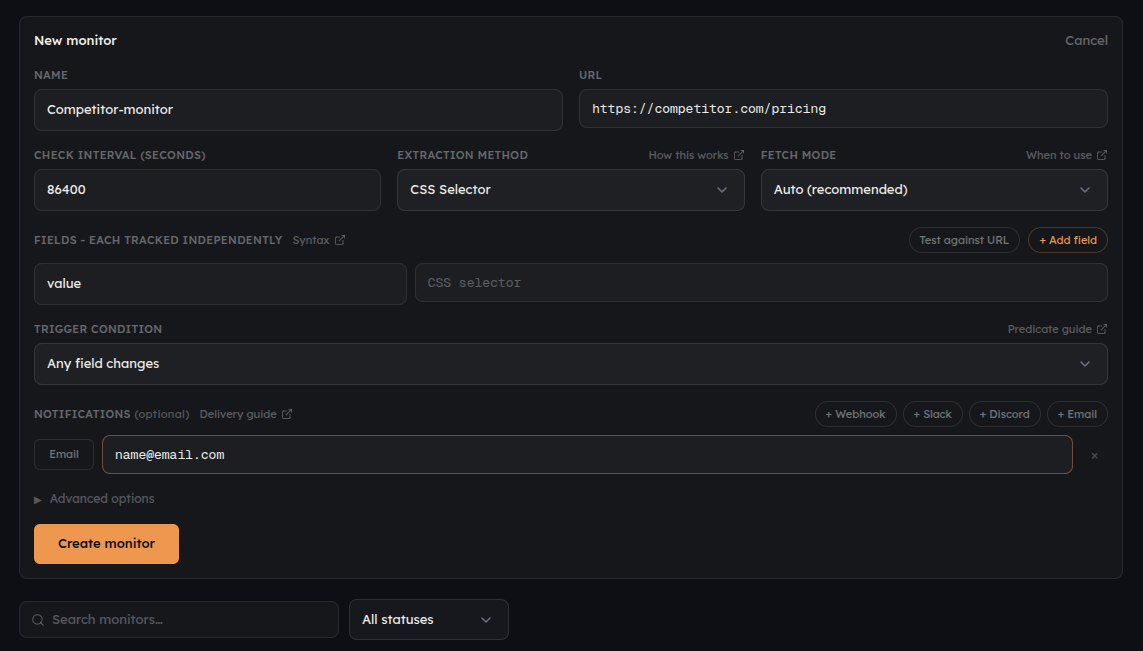Image resolution: width=1143 pixels, height=651 pixels.
Task: Click the magnifier icon in Search monitors
Action: click(38, 620)
